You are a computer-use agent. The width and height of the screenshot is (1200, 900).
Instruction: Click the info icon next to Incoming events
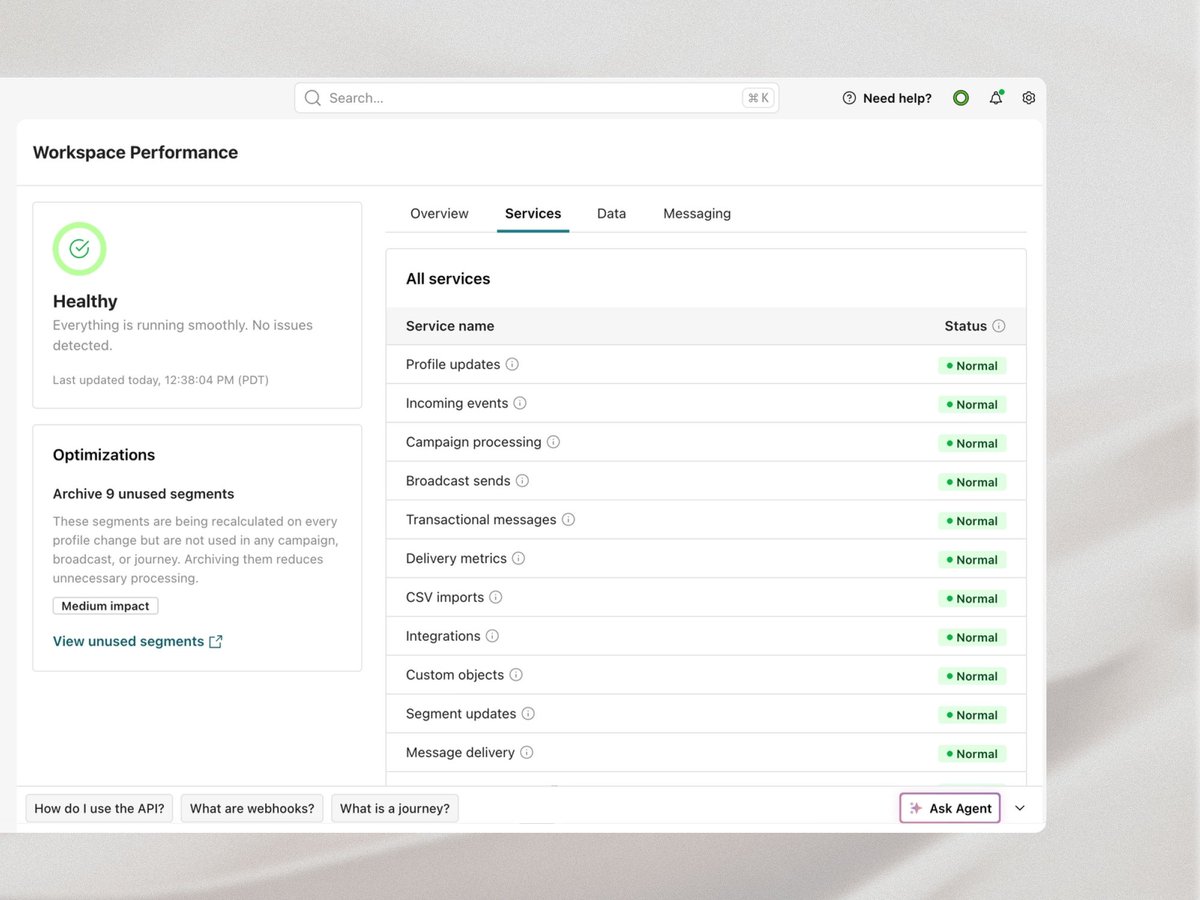(x=519, y=403)
